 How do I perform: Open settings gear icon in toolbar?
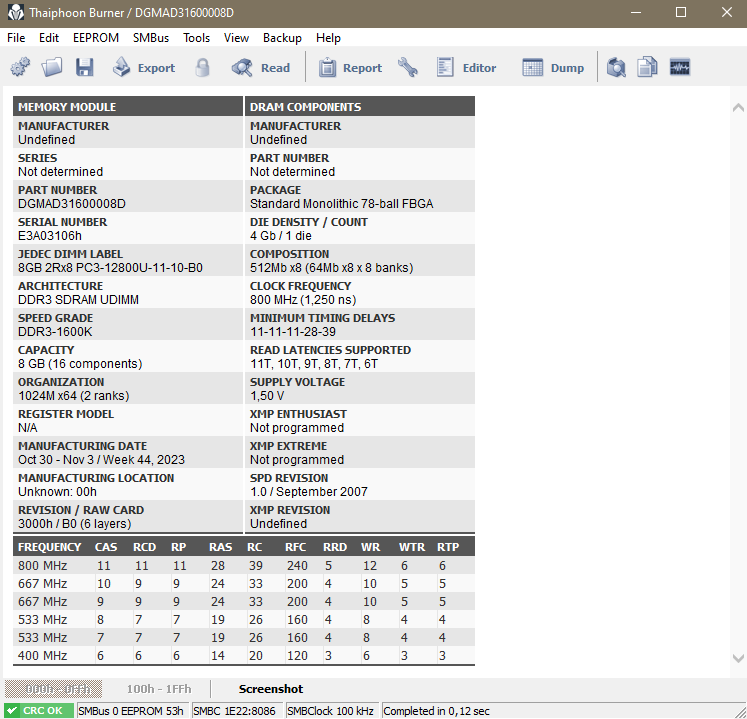click(20, 67)
